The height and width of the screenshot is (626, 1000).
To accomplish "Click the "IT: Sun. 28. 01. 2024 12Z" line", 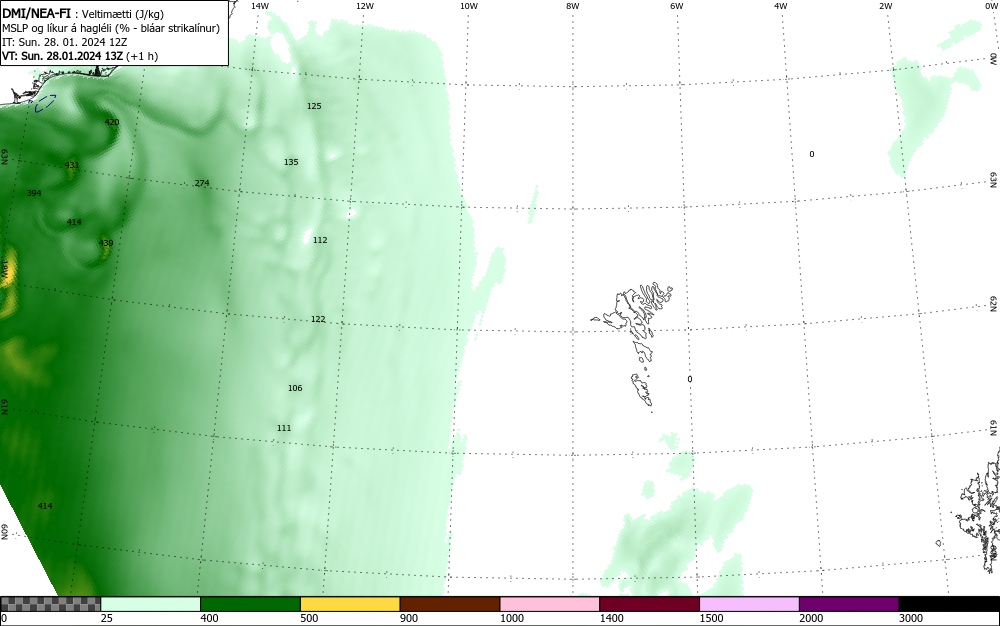I will tap(64, 42).
